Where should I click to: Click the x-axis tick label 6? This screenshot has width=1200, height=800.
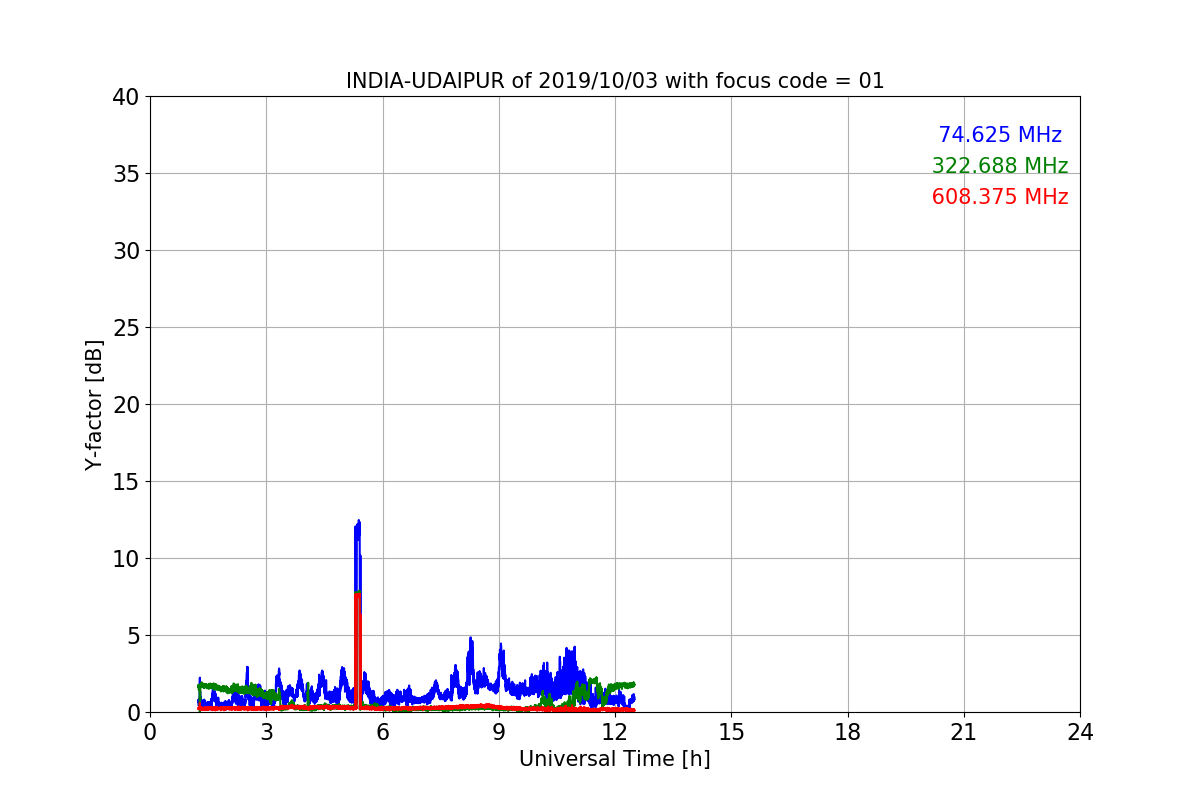383,732
